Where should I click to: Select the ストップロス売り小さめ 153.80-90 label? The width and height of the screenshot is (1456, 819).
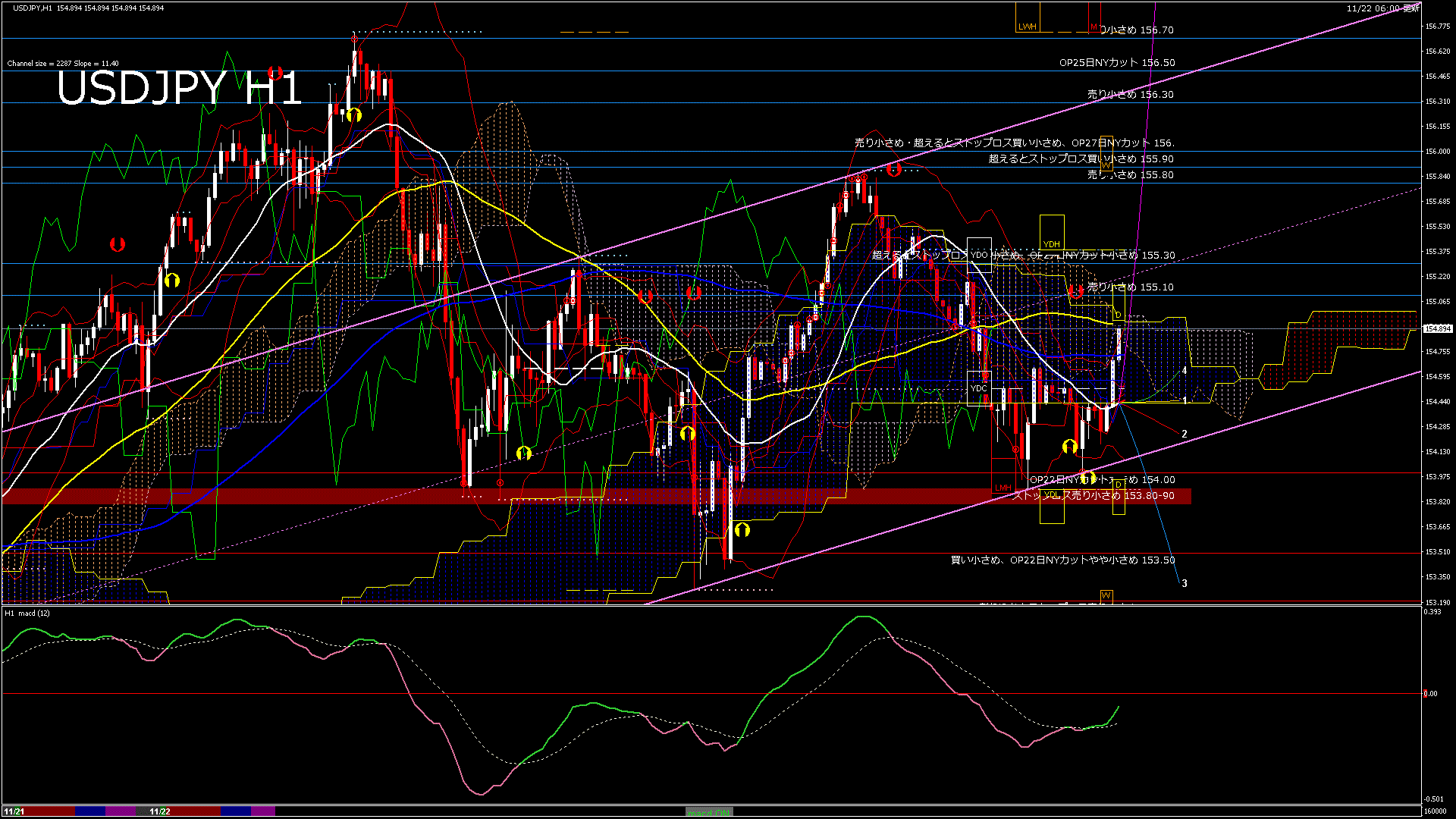(x=1094, y=496)
